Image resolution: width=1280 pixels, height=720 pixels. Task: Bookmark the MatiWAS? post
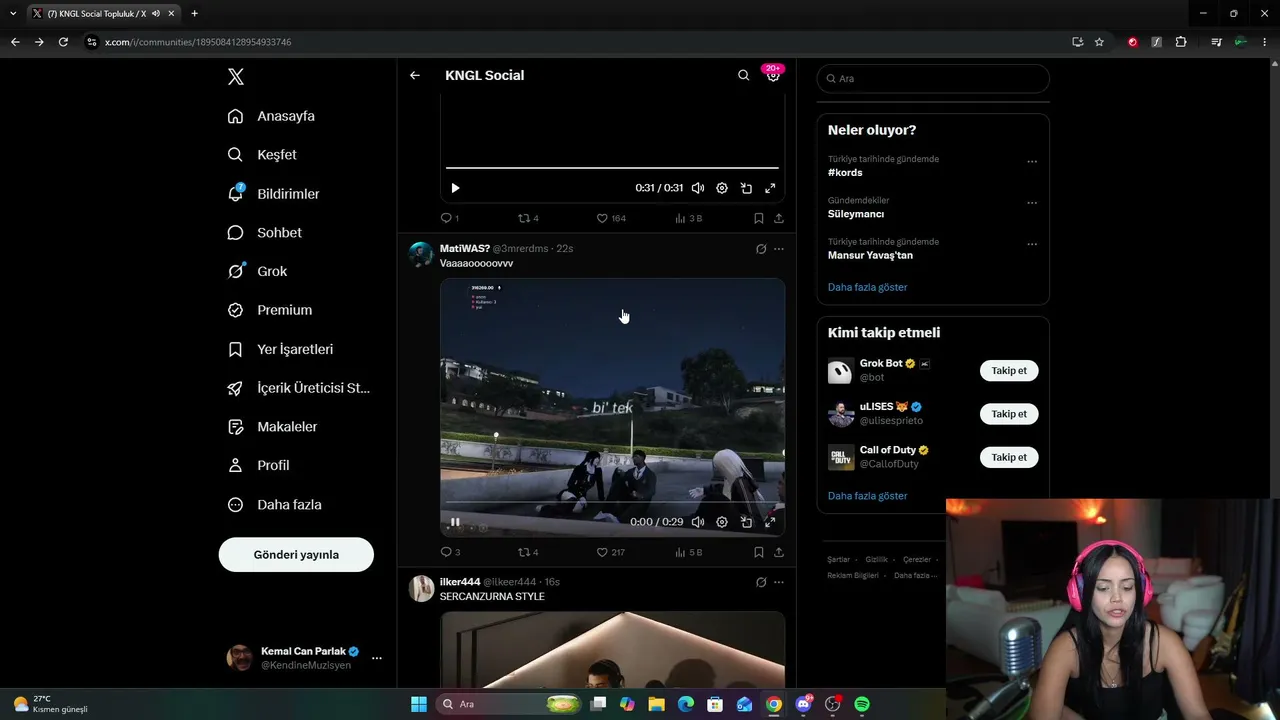click(x=759, y=552)
